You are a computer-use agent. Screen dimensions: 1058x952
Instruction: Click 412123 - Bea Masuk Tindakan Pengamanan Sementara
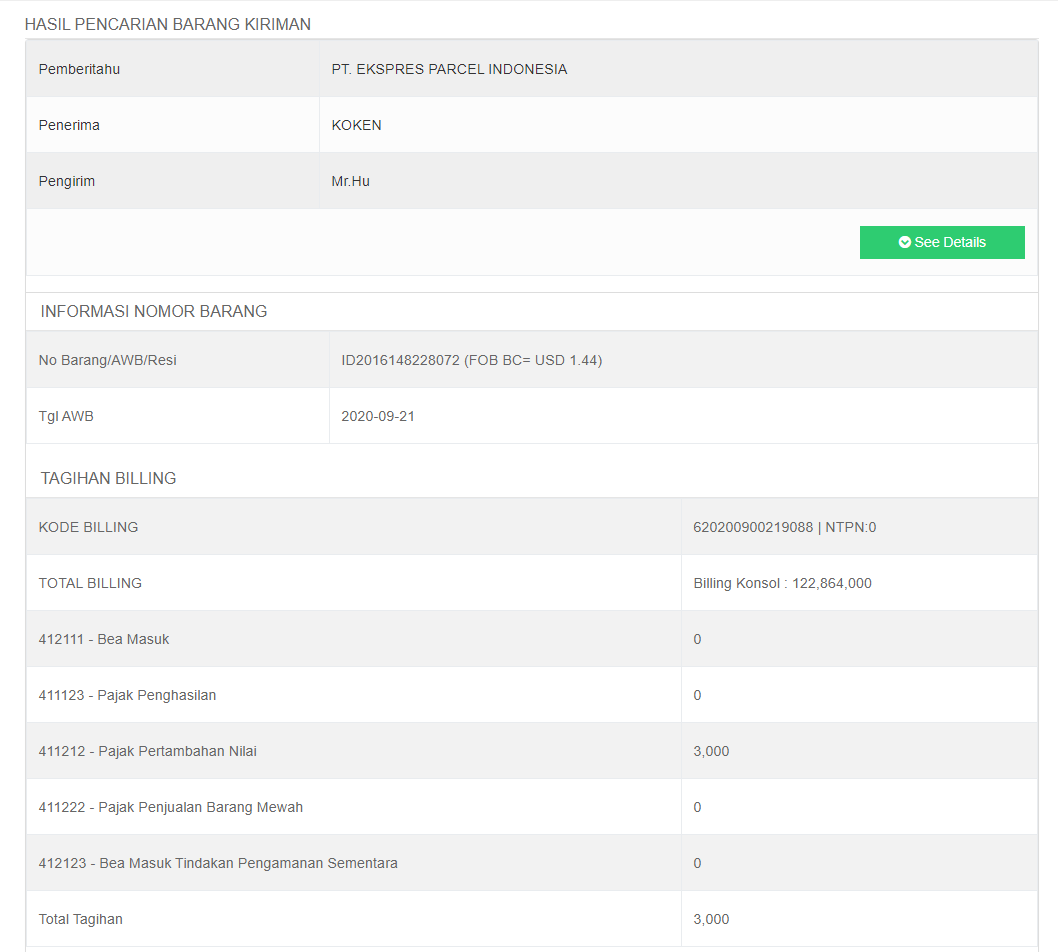[218, 864]
